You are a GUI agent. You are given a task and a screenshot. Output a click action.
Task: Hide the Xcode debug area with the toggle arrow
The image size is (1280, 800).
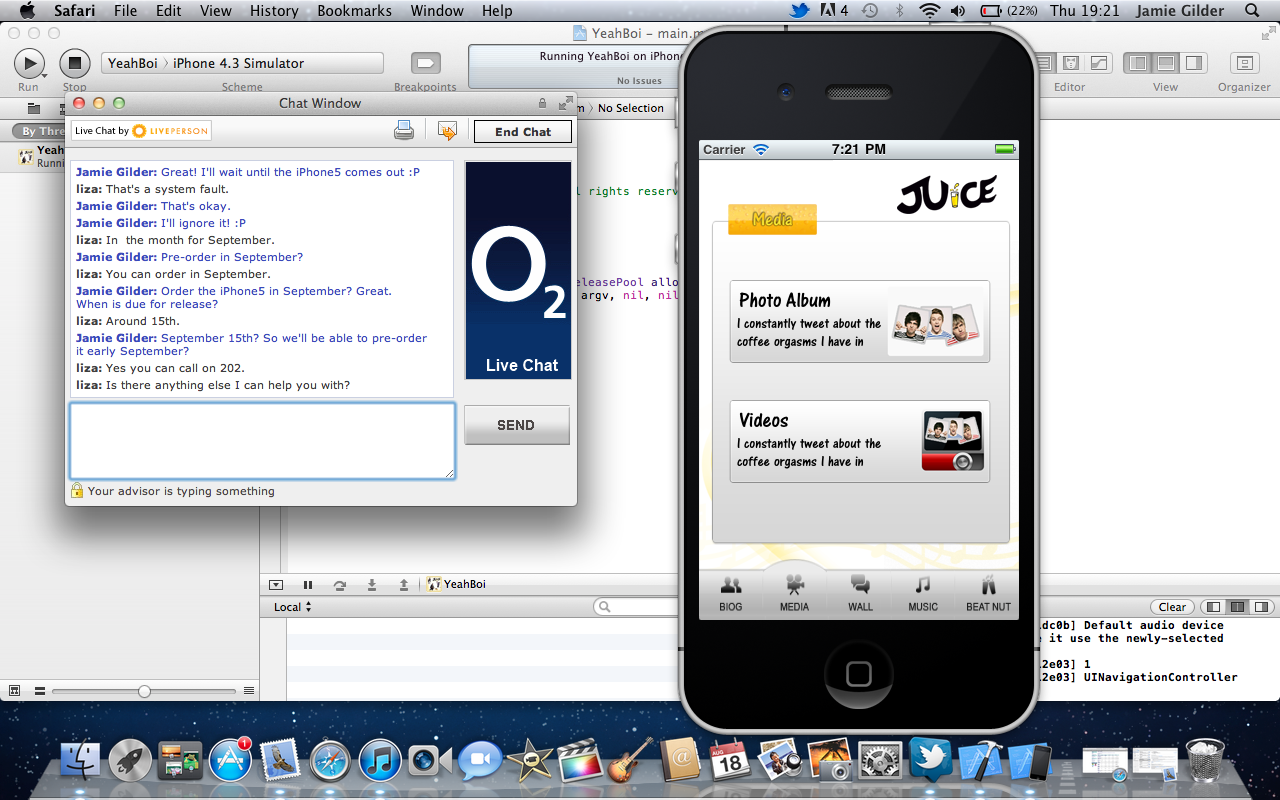pyautogui.click(x=276, y=584)
